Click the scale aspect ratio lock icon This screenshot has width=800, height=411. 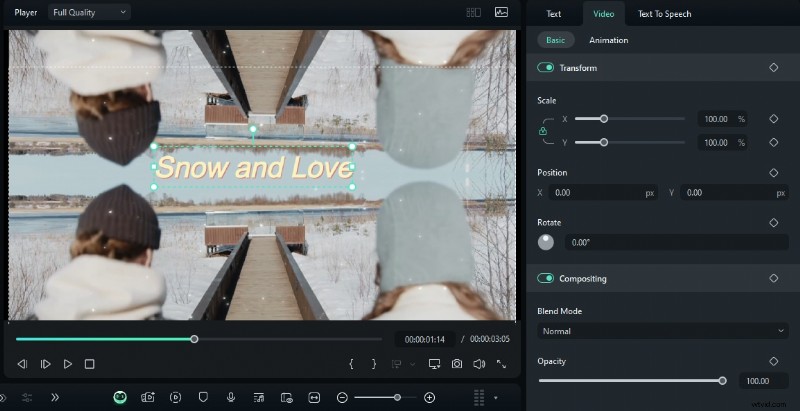pos(543,131)
